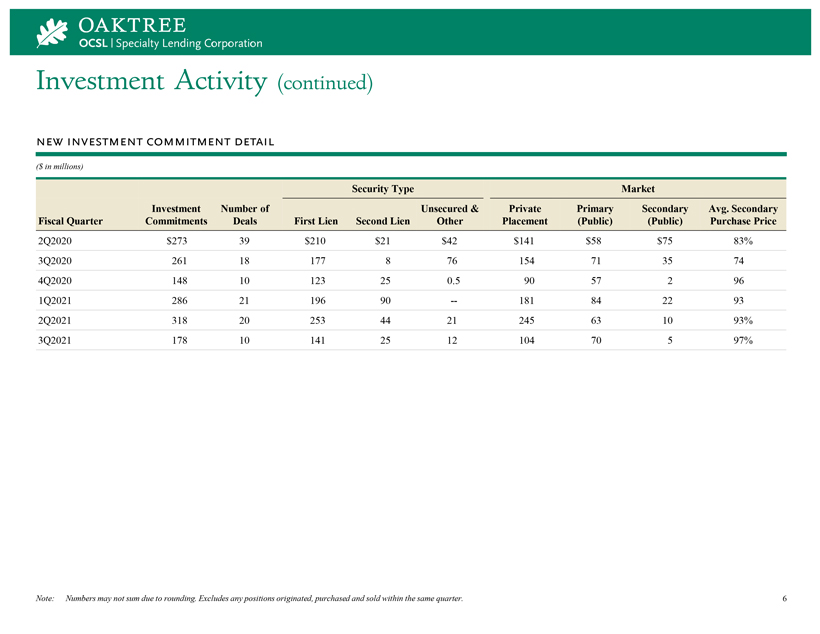Click the New Investment Commitment Detail heading

[x=155, y=141]
